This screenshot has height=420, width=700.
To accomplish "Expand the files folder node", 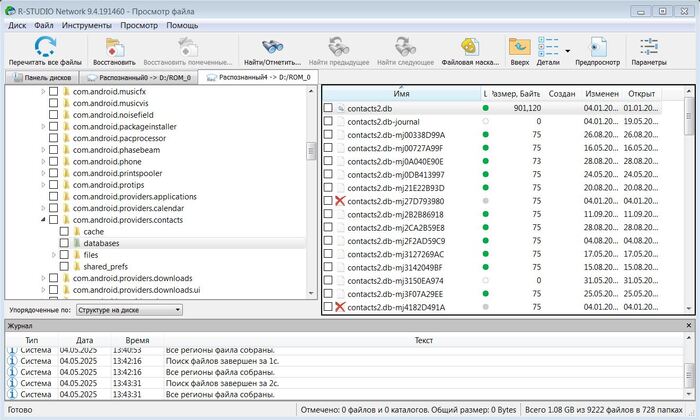I will coord(54,255).
